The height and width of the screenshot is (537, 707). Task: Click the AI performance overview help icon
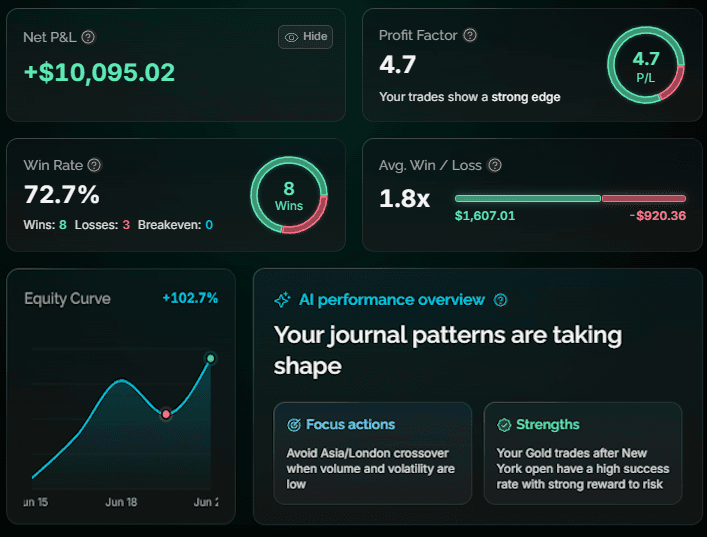[500, 300]
